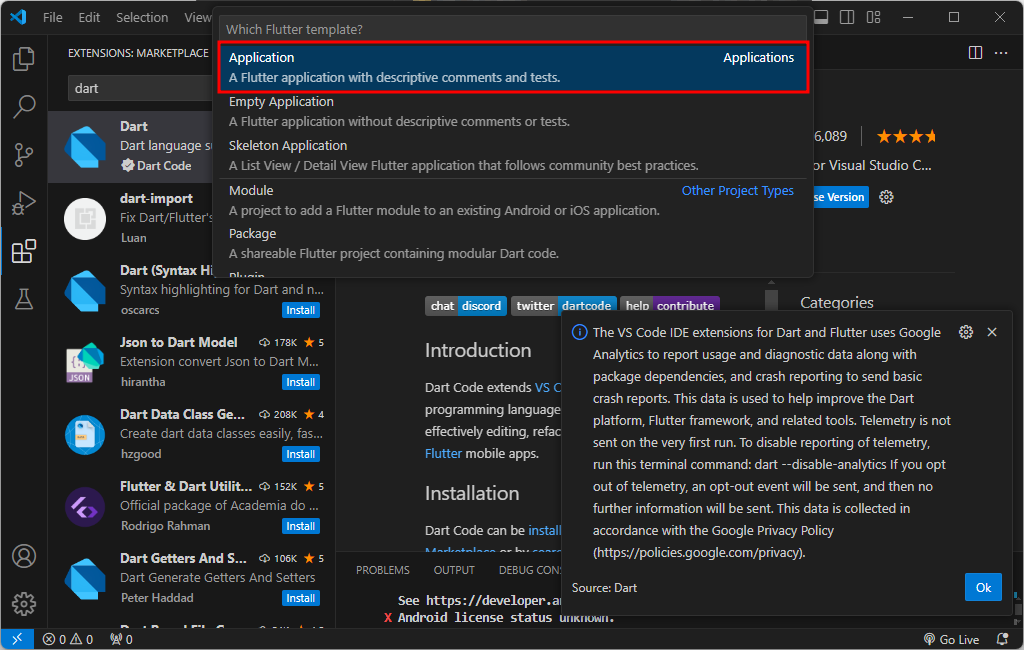Click the Flutter & Dart Utilities logo
The height and width of the screenshot is (650, 1024).
[x=86, y=506]
